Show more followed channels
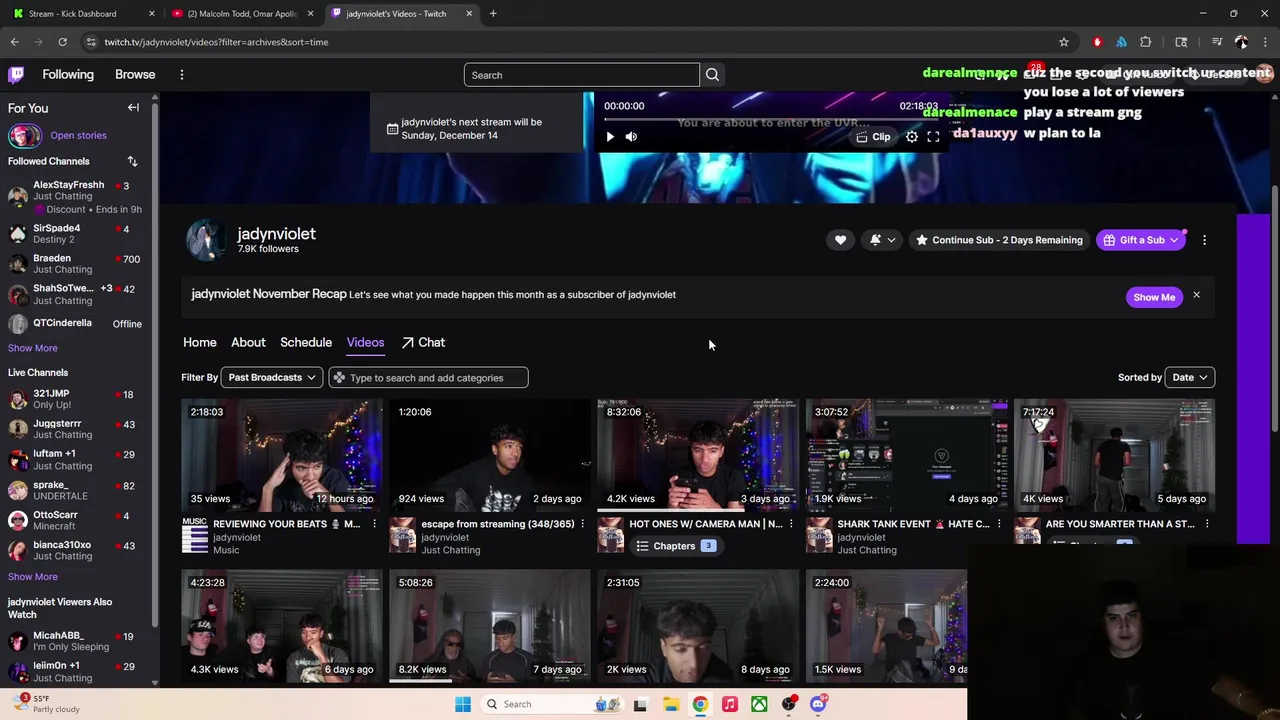This screenshot has width=1280, height=720. tap(33, 348)
